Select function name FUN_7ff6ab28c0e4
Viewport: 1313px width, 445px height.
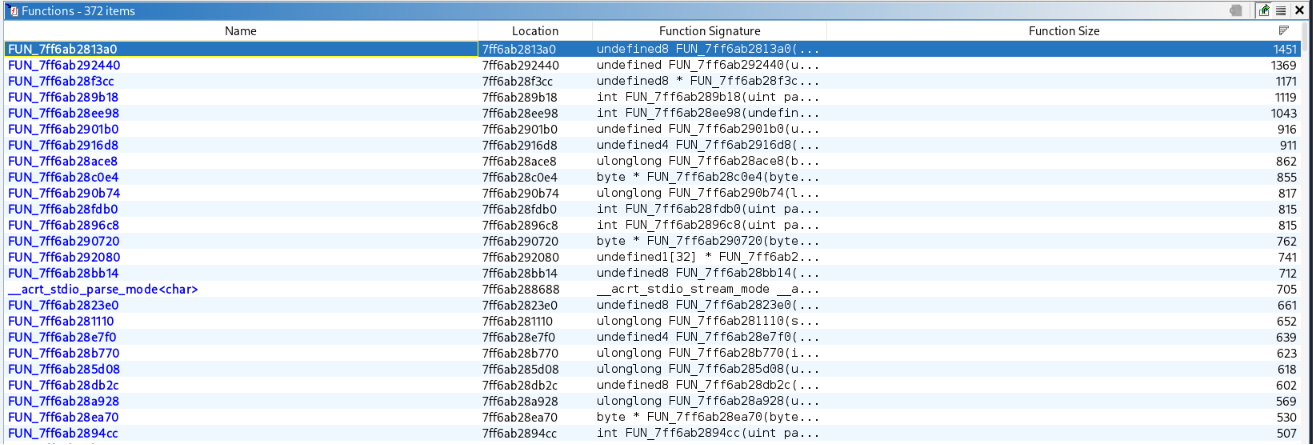pyautogui.click(x=63, y=177)
